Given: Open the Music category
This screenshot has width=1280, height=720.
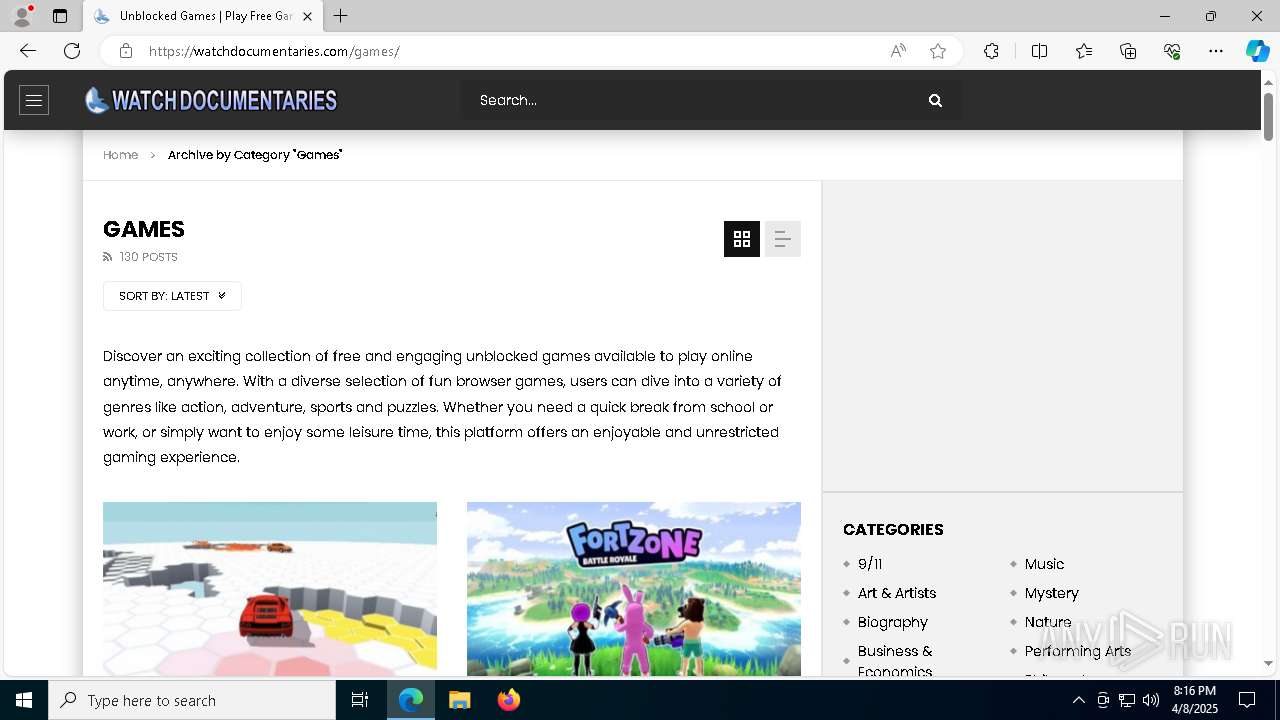Looking at the screenshot, I should [1044, 564].
